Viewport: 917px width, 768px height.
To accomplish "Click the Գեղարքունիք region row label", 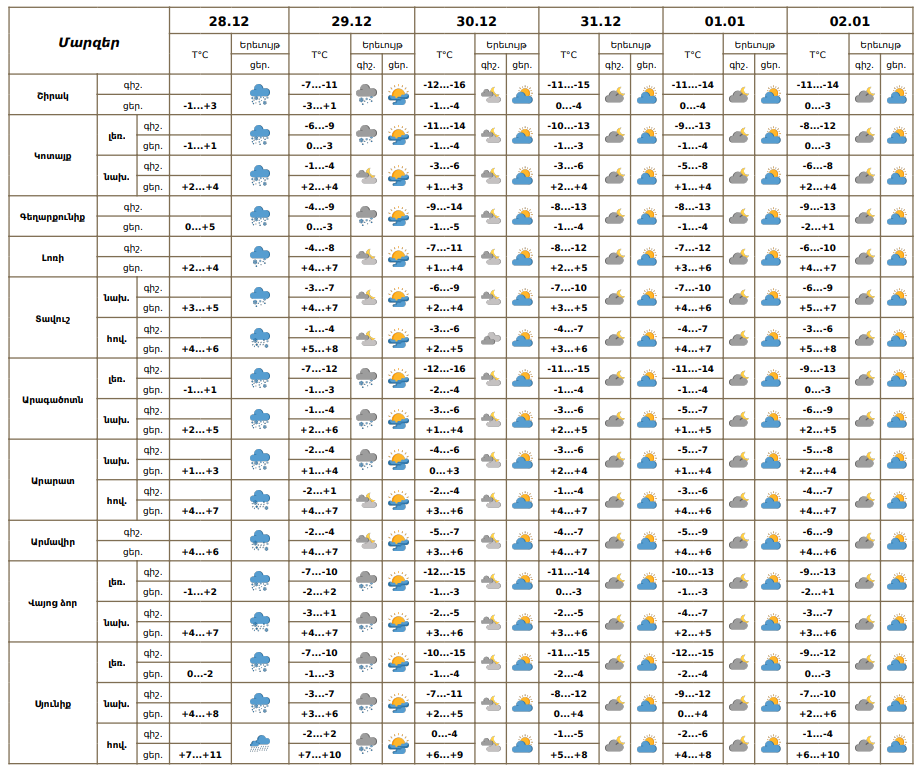I will pos(53,217).
